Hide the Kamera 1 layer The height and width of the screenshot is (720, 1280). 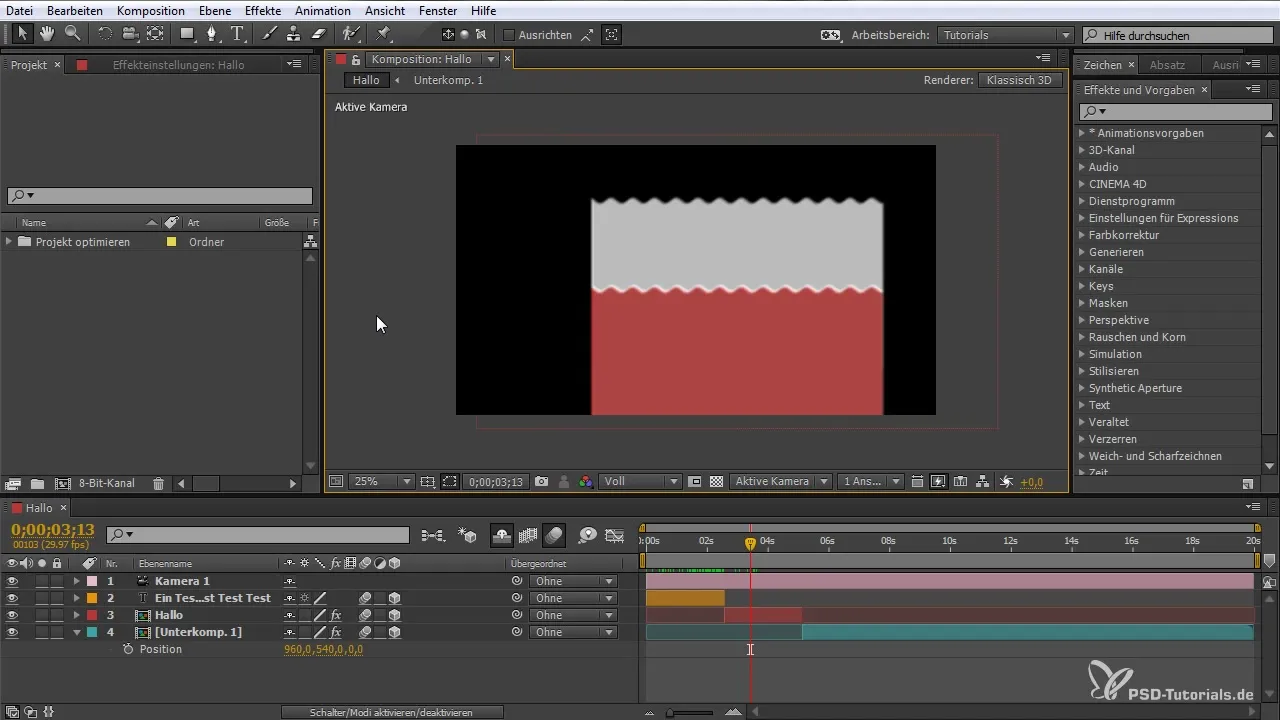12,581
